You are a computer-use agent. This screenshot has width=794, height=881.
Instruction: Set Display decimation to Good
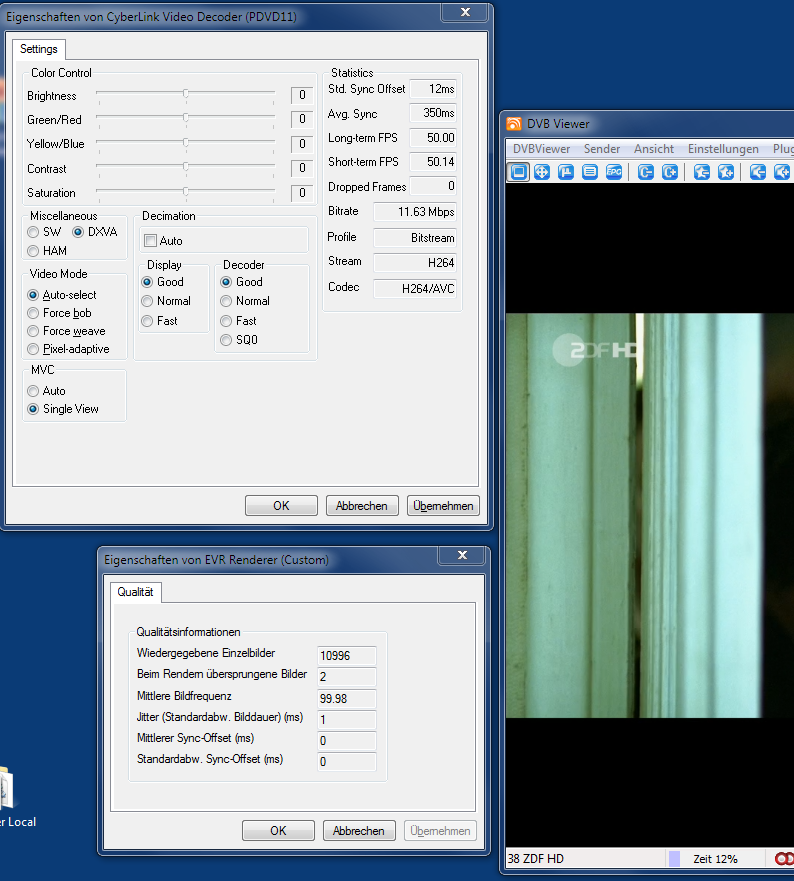click(x=147, y=282)
